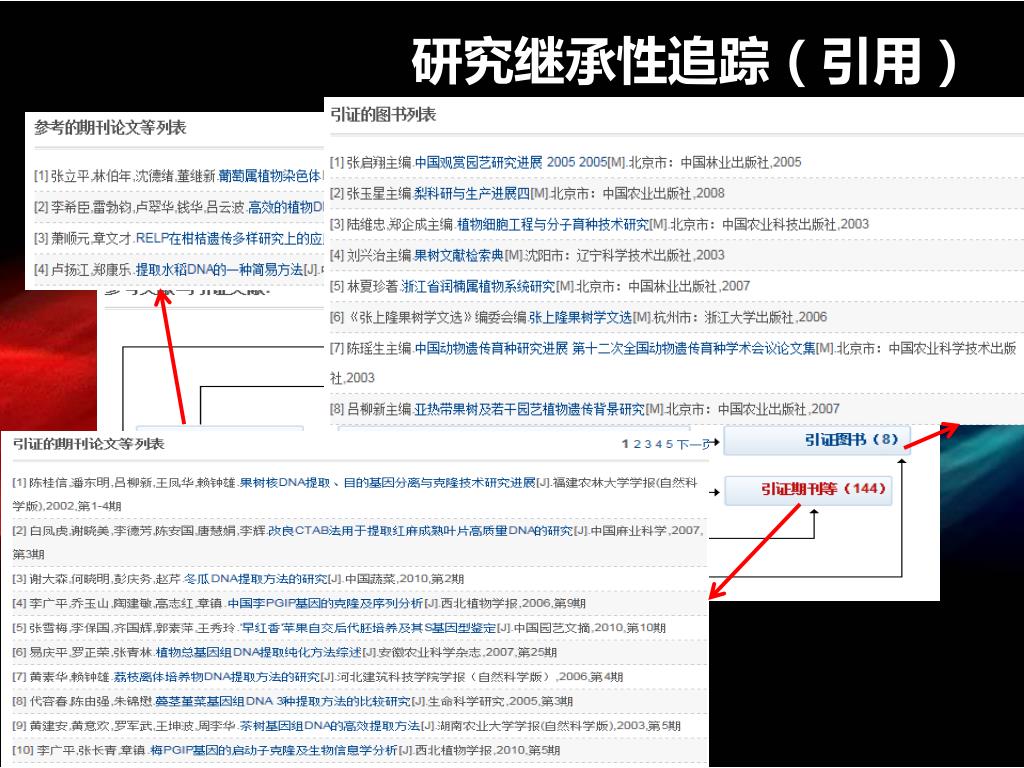Screen dimensions: 1024x768
Task: Open article 改良CTAB法用于提取红麻成熟叶片高质量DNA的研究
Action: tap(420, 530)
